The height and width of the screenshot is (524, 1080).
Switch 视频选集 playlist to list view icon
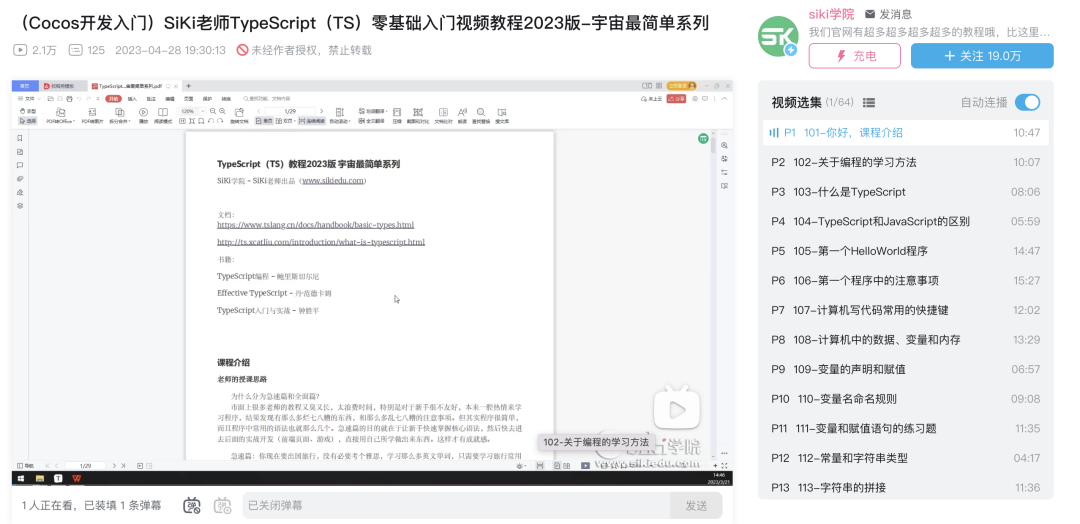(x=869, y=103)
